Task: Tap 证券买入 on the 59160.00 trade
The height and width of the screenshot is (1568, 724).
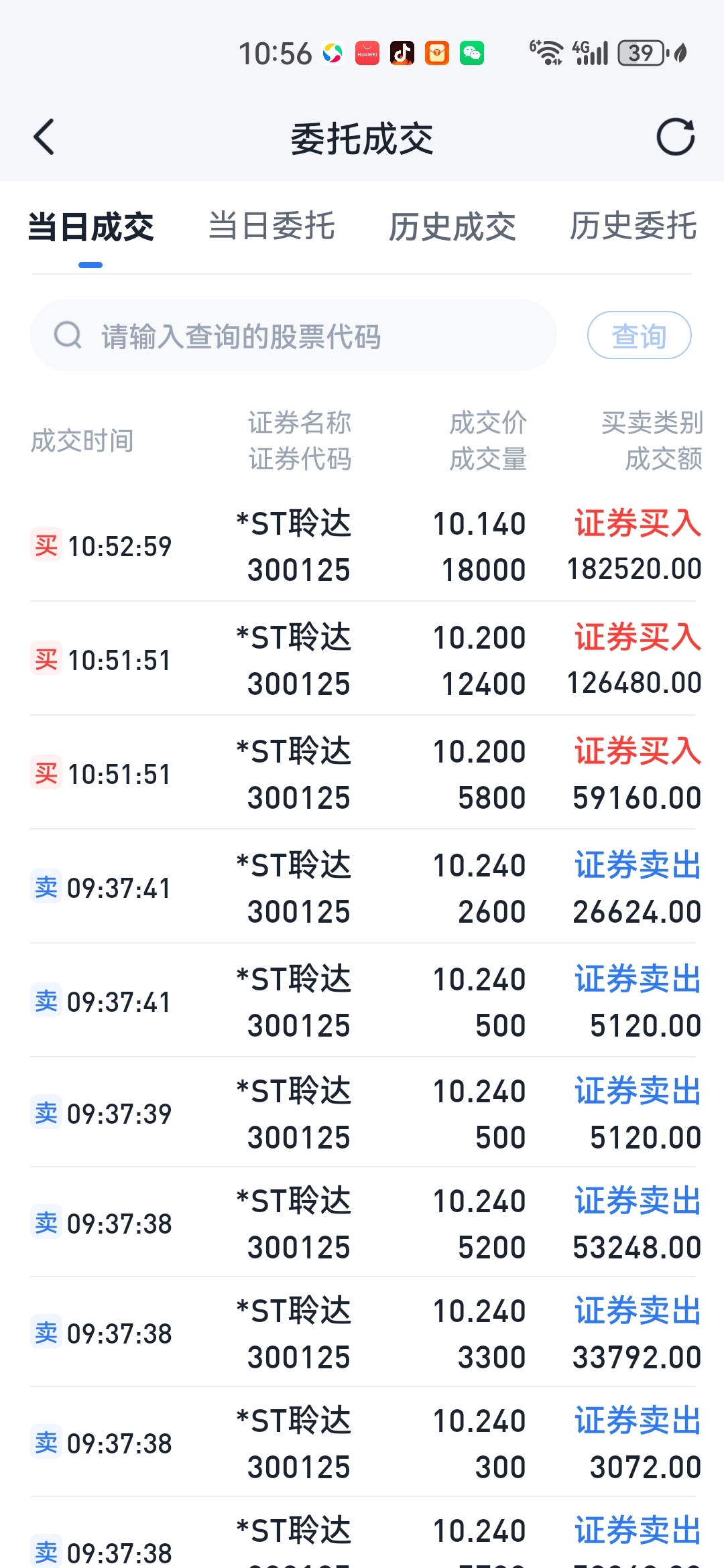Action: [638, 751]
